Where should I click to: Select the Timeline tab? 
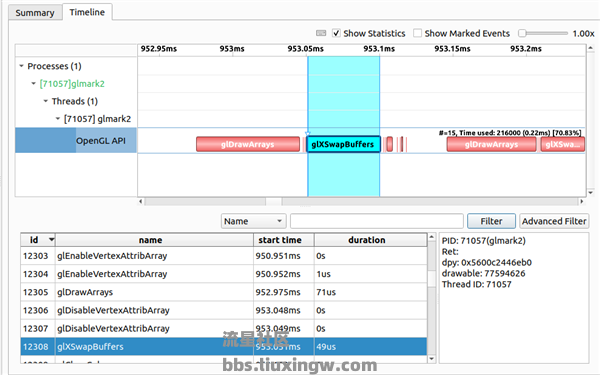click(x=87, y=12)
